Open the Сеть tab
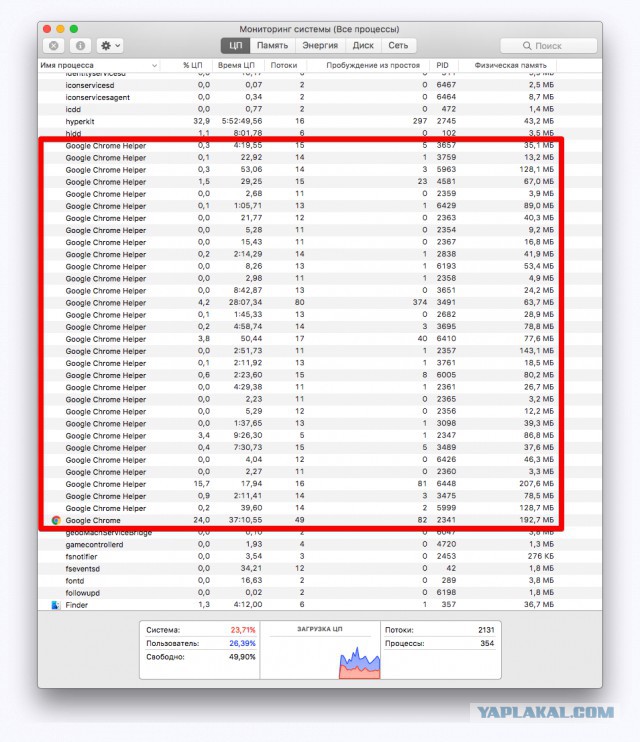The width and height of the screenshot is (640, 742). point(398,45)
